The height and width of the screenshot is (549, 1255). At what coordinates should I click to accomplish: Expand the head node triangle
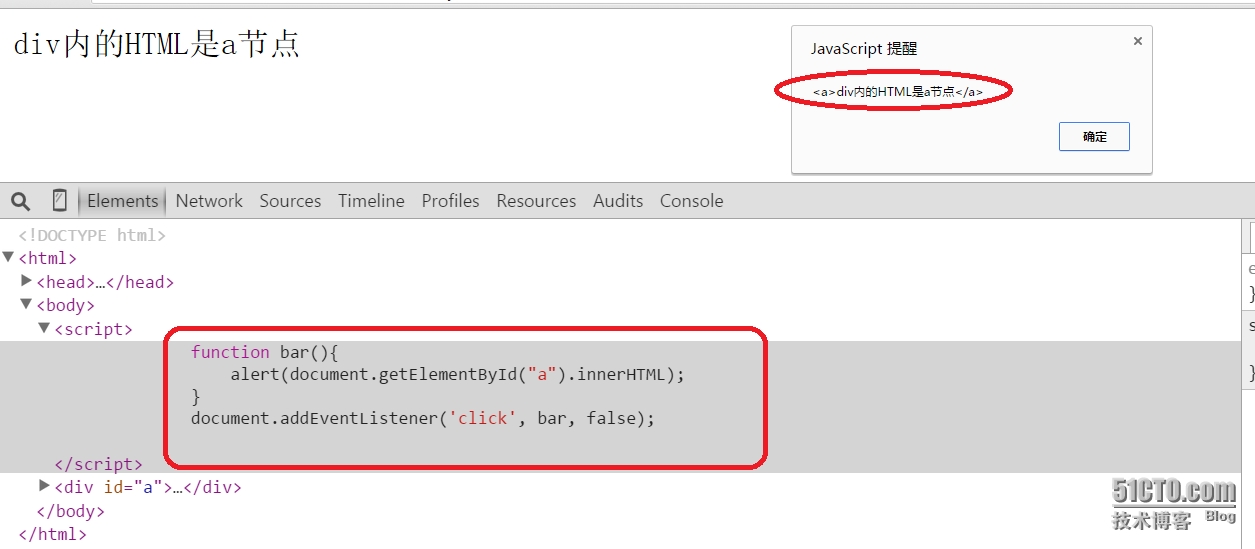click(27, 281)
